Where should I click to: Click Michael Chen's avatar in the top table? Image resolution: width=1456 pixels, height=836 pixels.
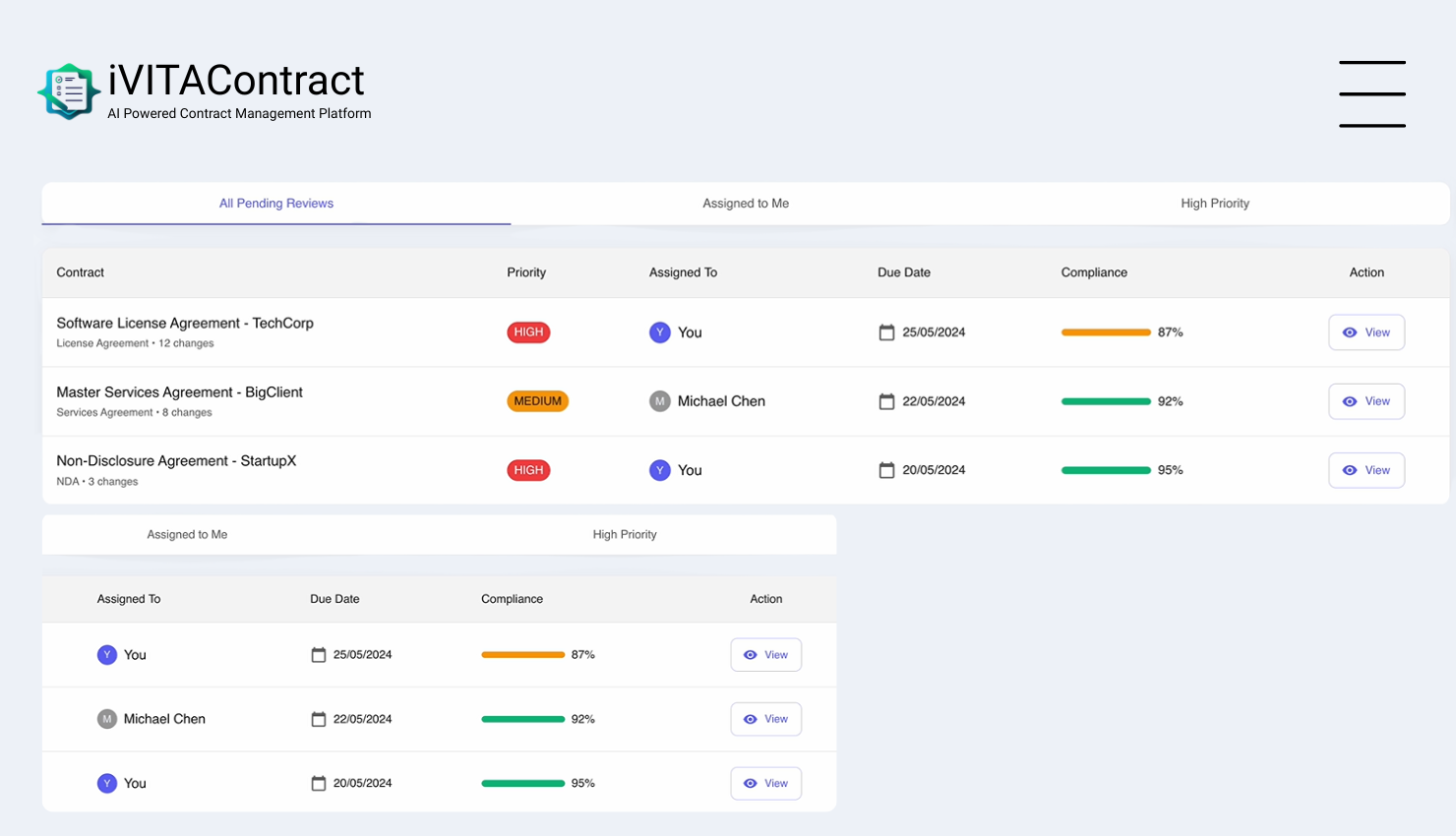pyautogui.click(x=659, y=401)
